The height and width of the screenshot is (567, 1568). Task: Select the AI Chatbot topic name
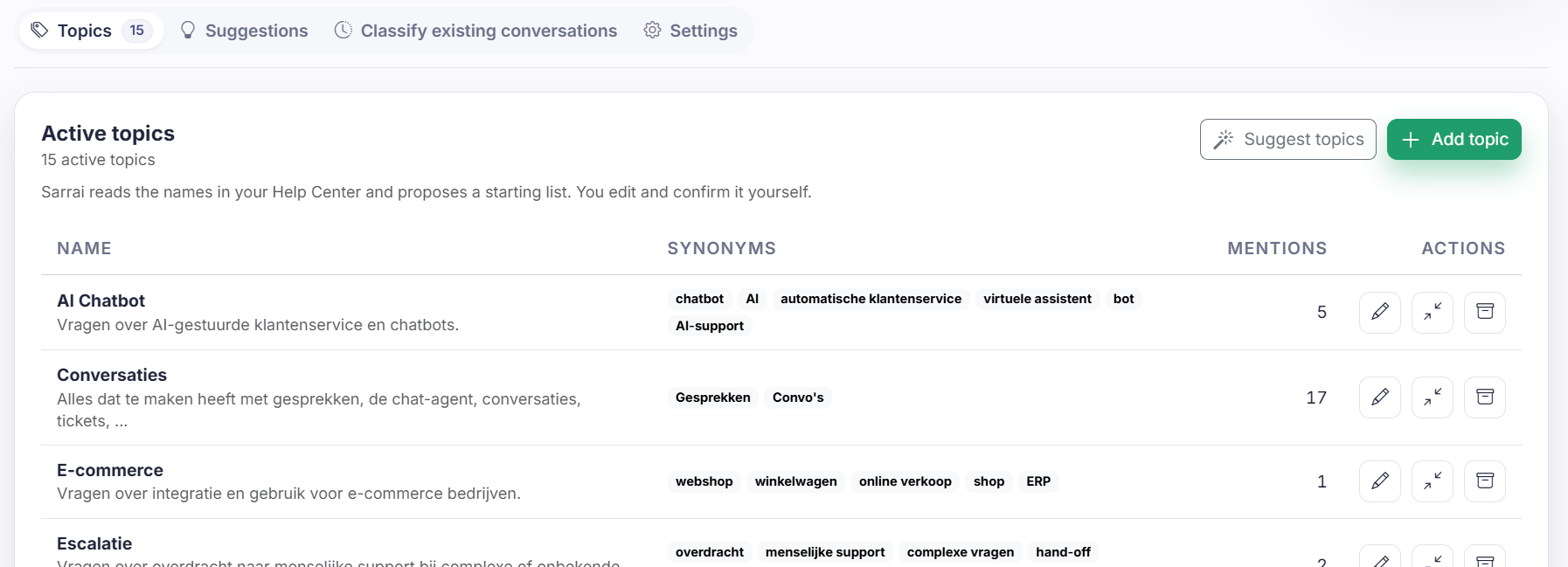pos(101,301)
